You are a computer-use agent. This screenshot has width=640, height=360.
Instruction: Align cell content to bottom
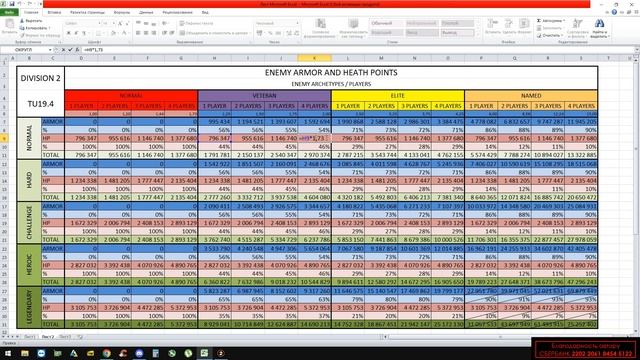(x=154, y=24)
